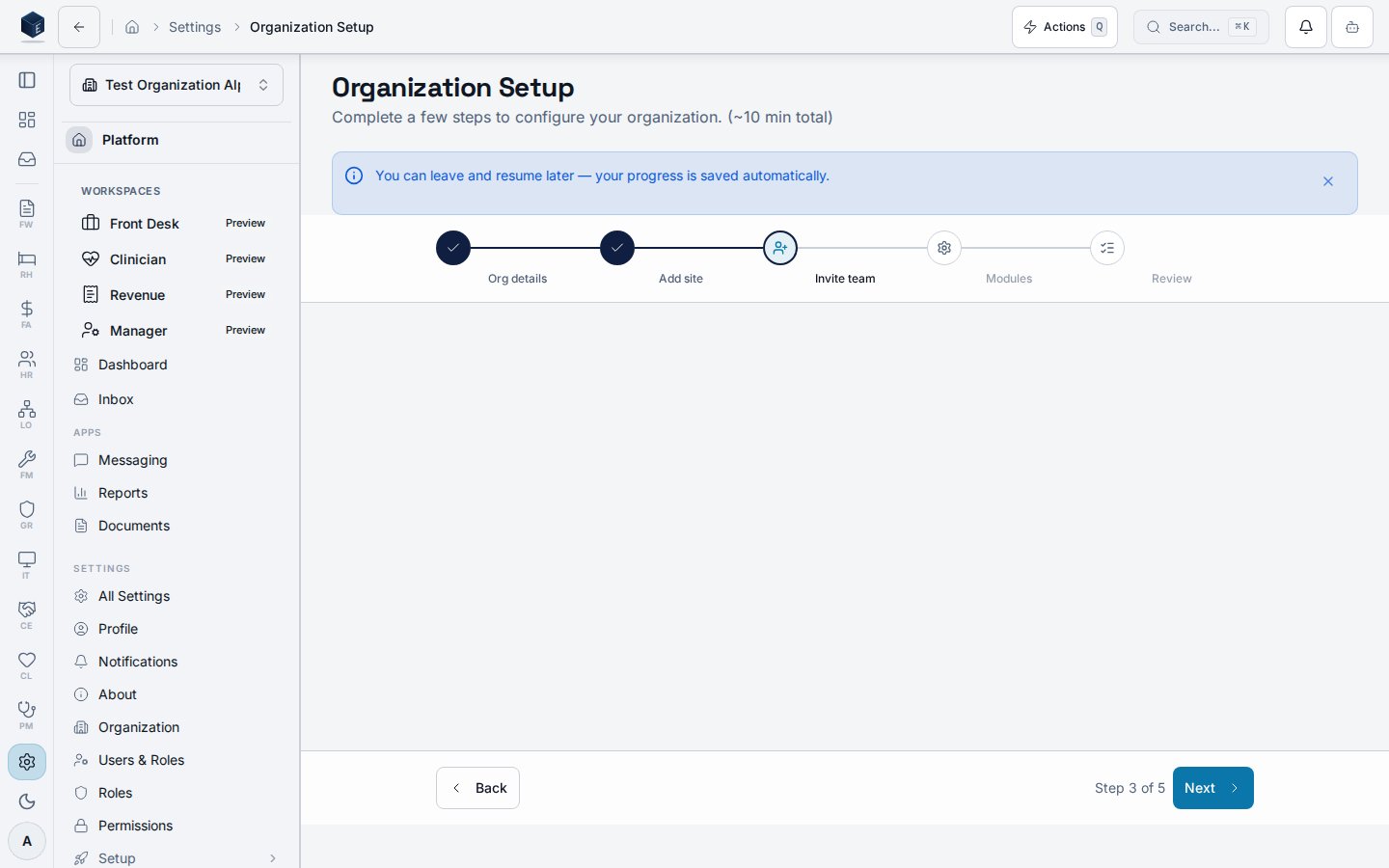Open the FW module icon

tap(27, 213)
